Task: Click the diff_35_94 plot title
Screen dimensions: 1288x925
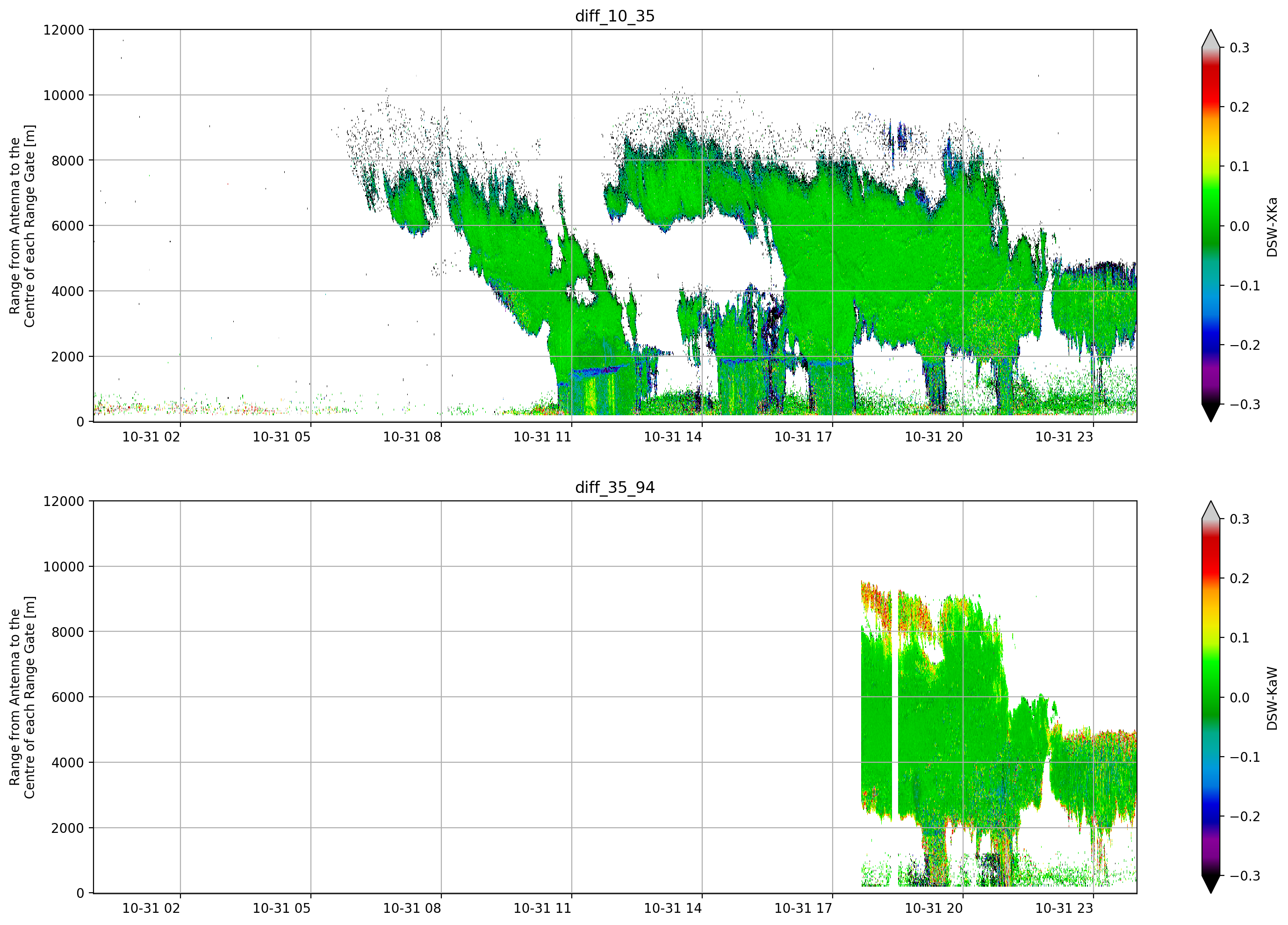Action: click(x=615, y=487)
